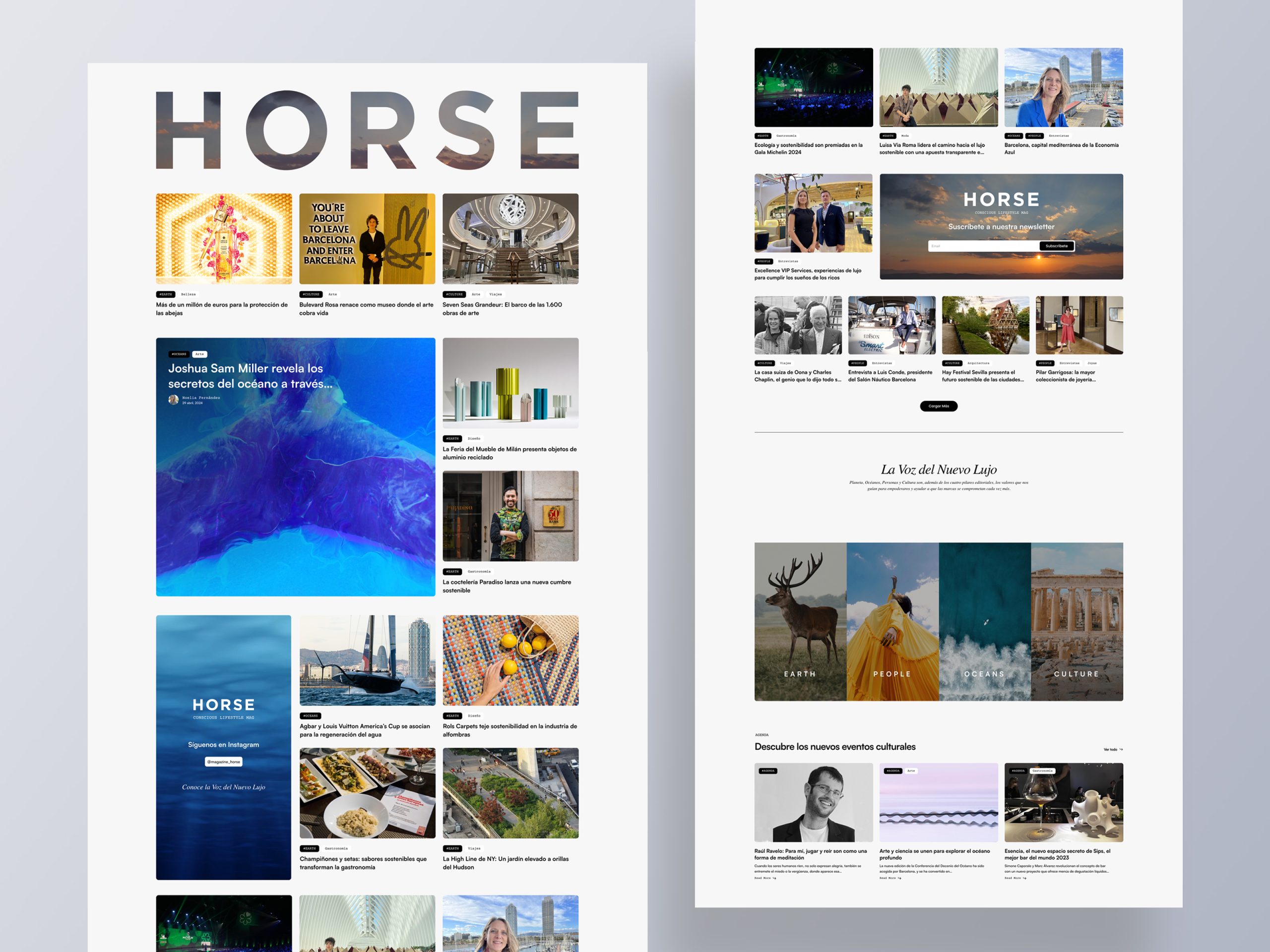Click the Subscríbete newsletter button
Image resolution: width=1270 pixels, height=952 pixels.
point(1056,246)
